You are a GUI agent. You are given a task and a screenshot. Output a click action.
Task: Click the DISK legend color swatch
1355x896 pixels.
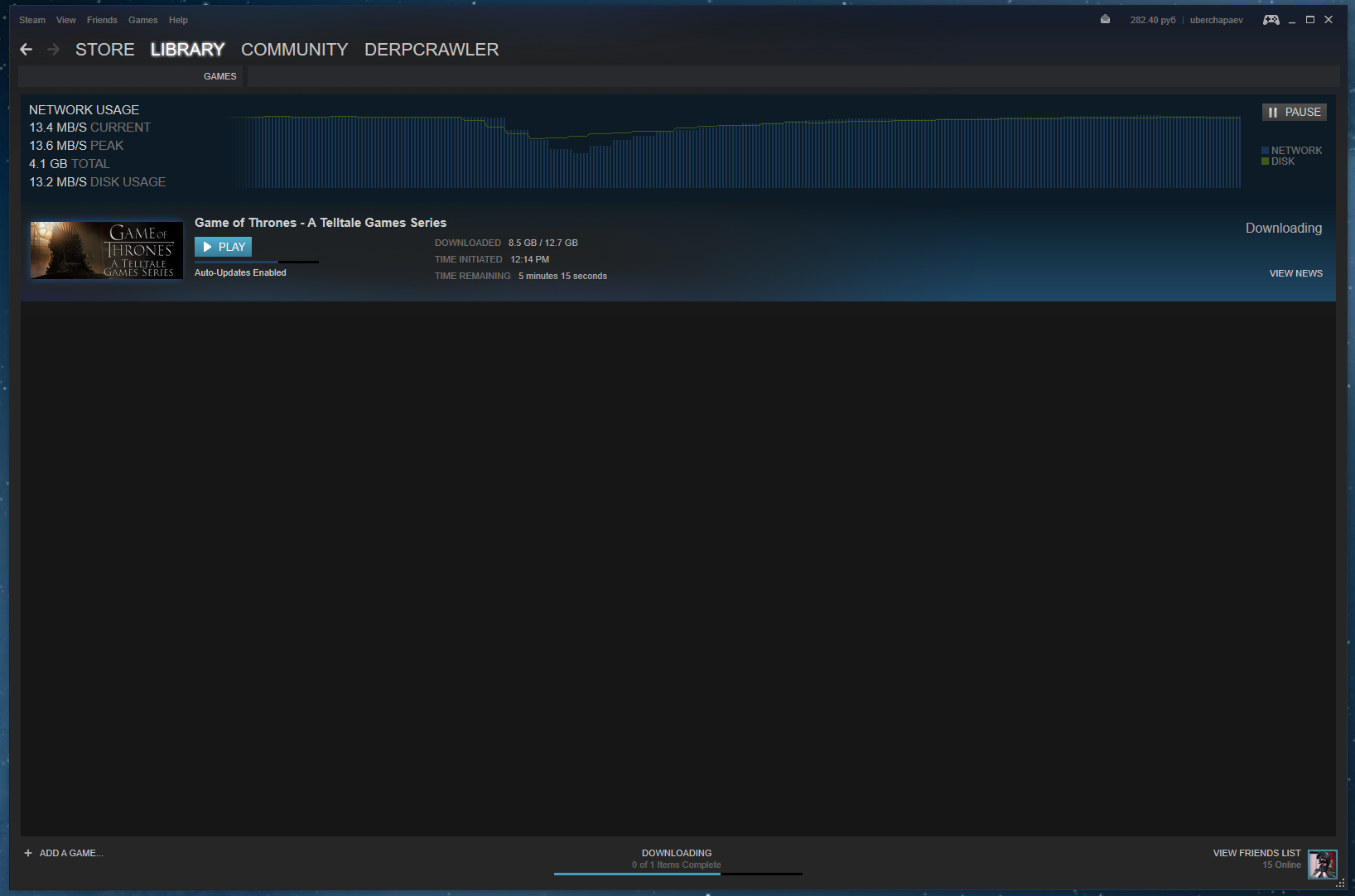[x=1265, y=161]
